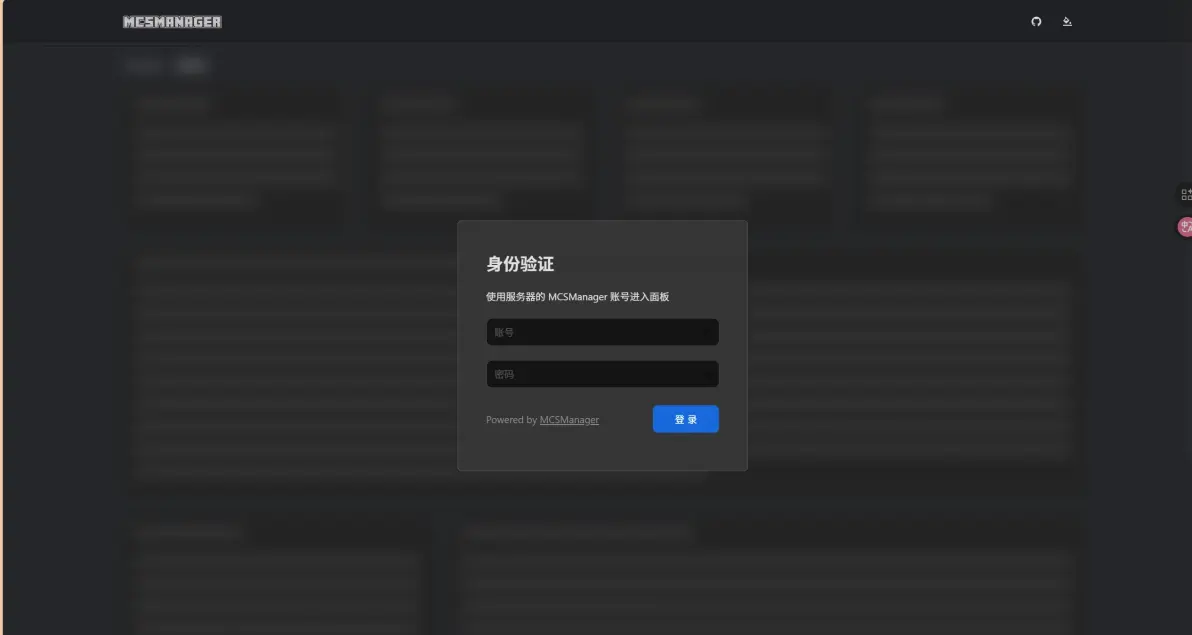The width and height of the screenshot is (1192, 635).
Task: Click the pink translate badge at right edge
Action: pyautogui.click(x=1185, y=226)
